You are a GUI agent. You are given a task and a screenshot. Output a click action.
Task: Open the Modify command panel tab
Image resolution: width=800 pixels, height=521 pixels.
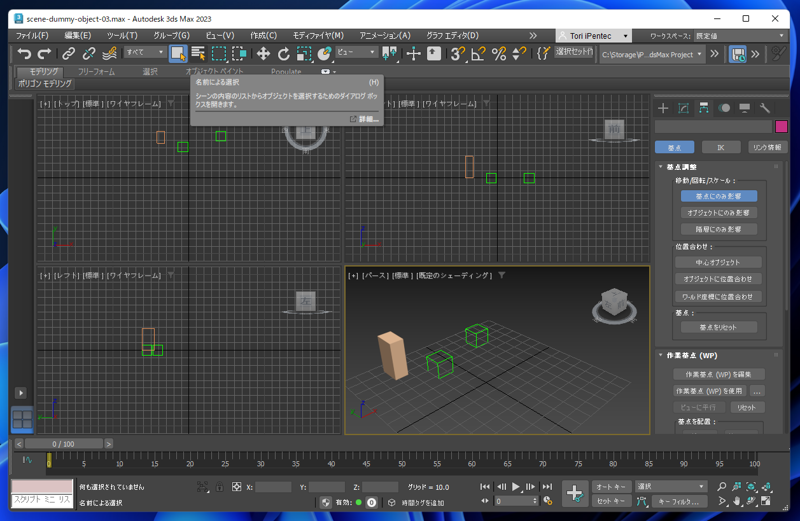(683, 108)
